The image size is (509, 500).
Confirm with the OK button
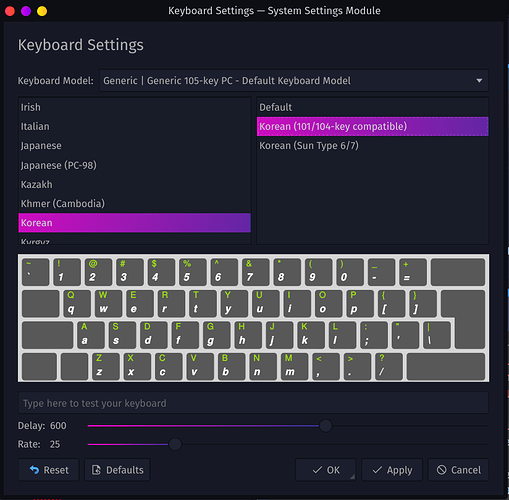point(326,470)
